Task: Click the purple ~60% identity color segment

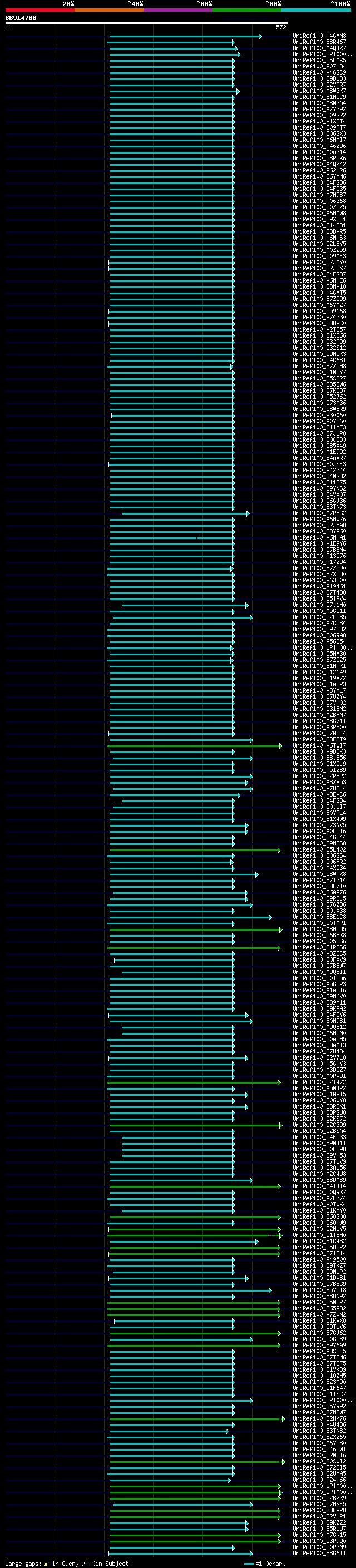Action: (x=177, y=10)
